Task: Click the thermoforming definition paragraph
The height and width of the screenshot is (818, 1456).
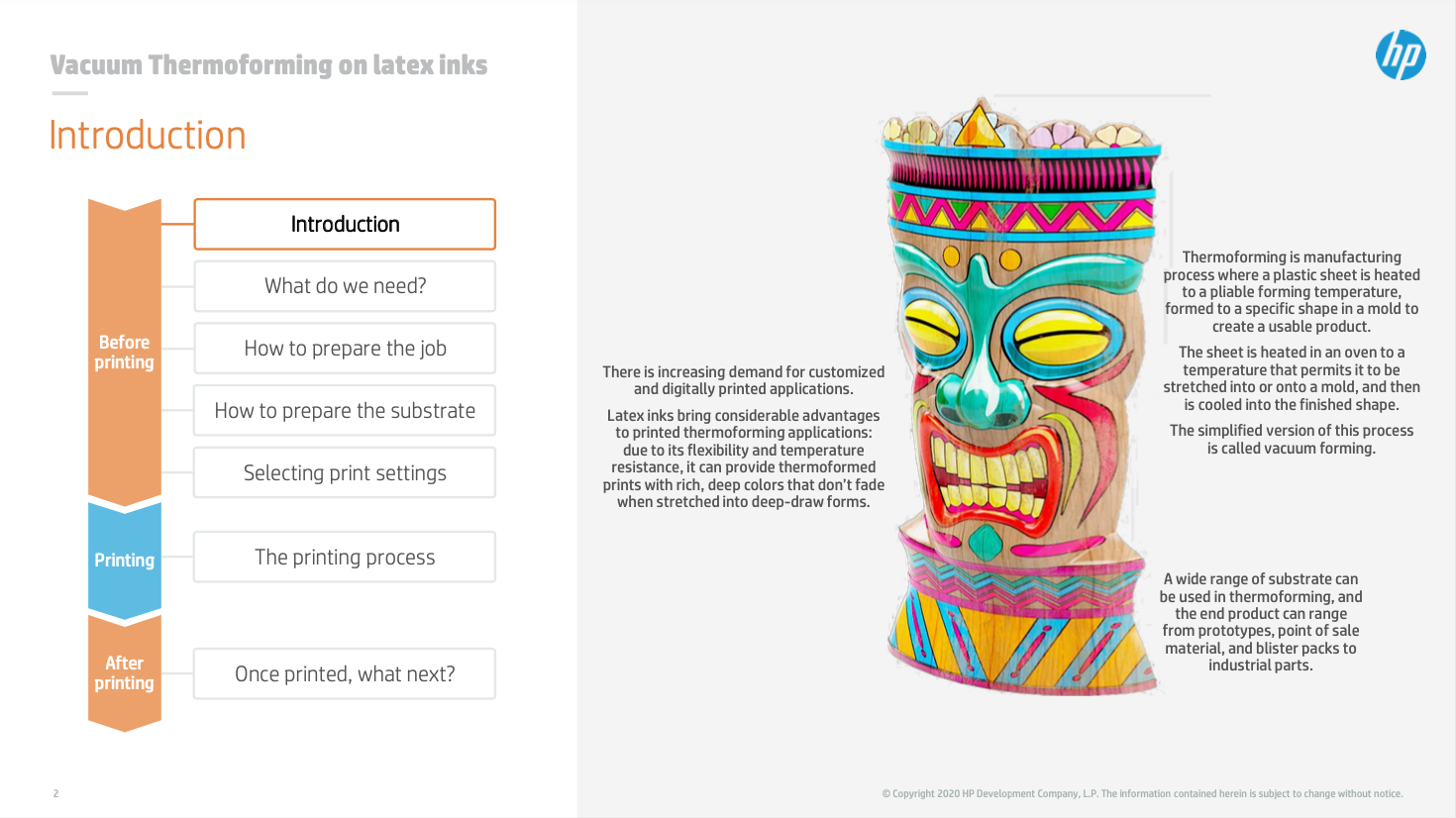Action: [1292, 292]
